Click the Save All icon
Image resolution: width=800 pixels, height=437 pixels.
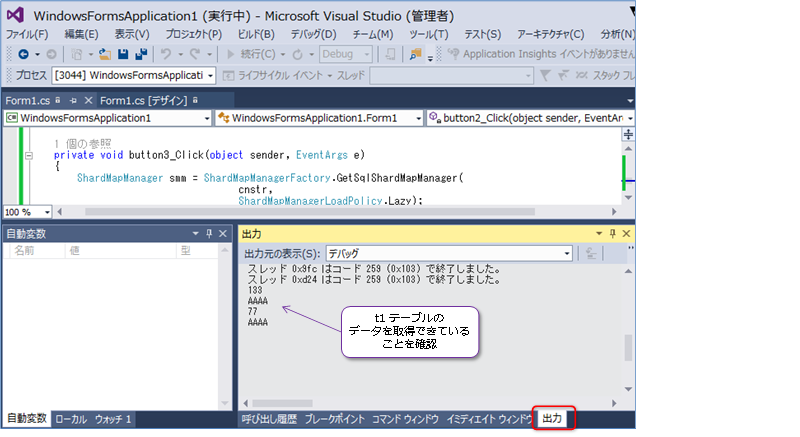click(141, 54)
